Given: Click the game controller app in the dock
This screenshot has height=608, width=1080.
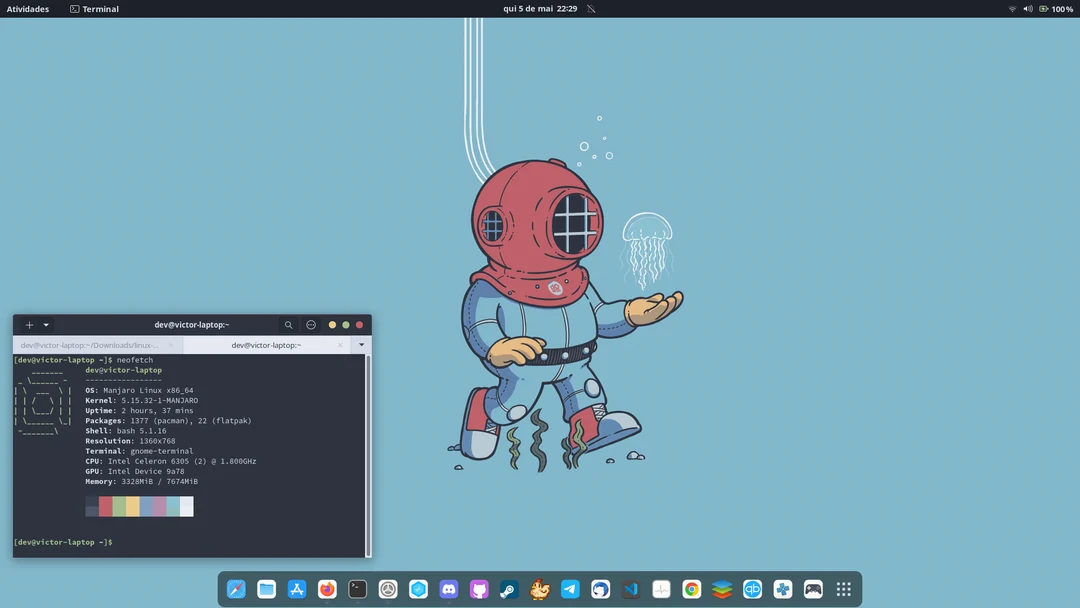Looking at the screenshot, I should click(813, 589).
